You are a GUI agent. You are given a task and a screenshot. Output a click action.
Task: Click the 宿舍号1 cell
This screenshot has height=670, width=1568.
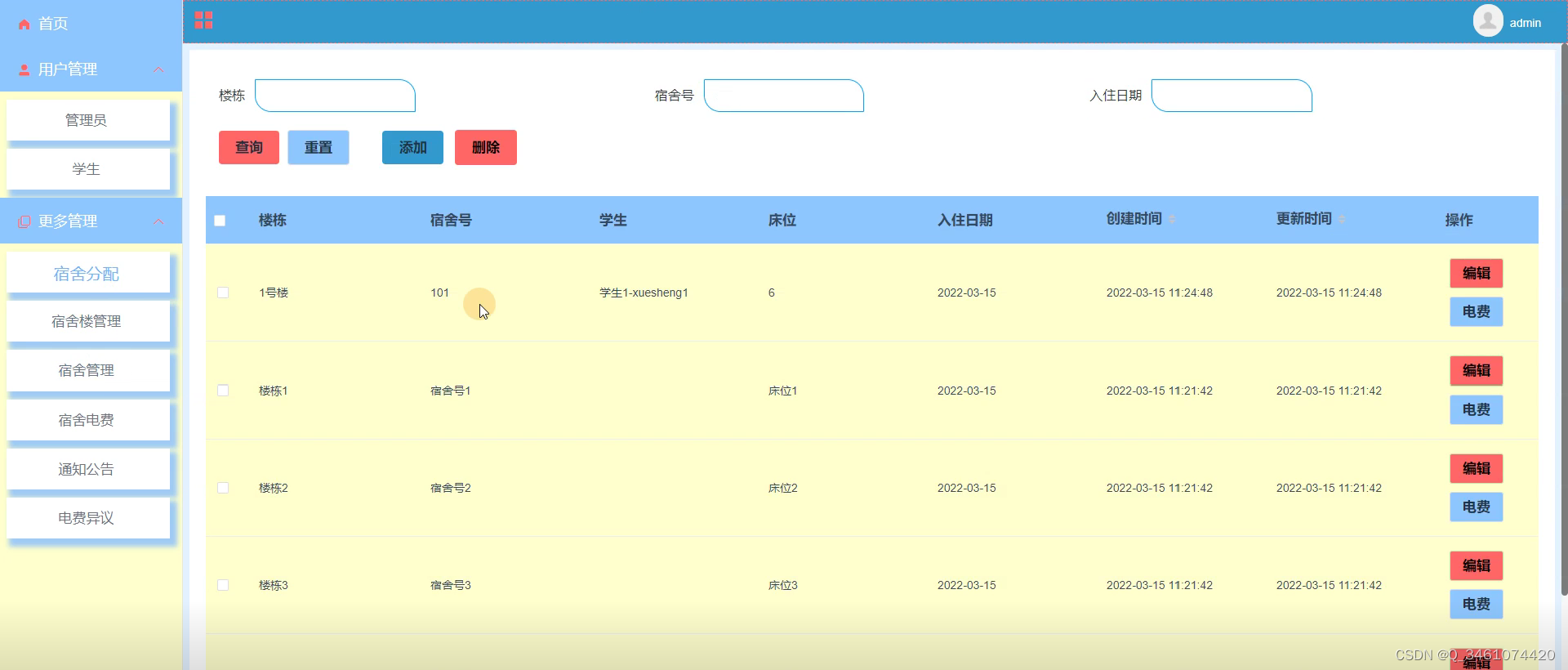(451, 391)
